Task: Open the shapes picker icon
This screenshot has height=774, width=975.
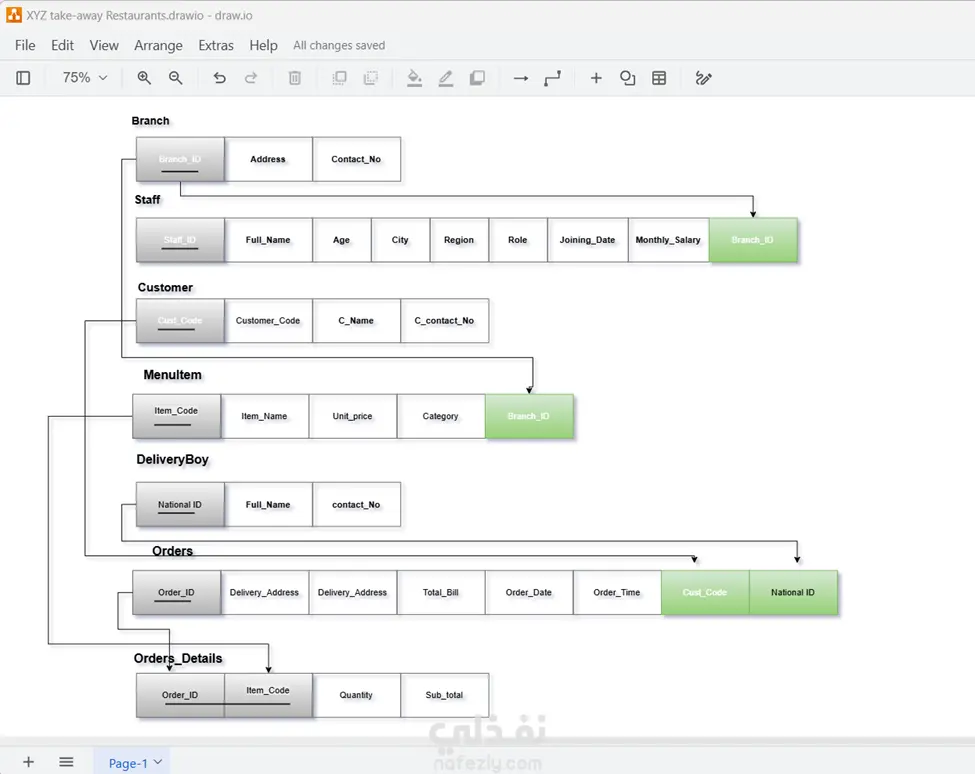Action: 627,78
